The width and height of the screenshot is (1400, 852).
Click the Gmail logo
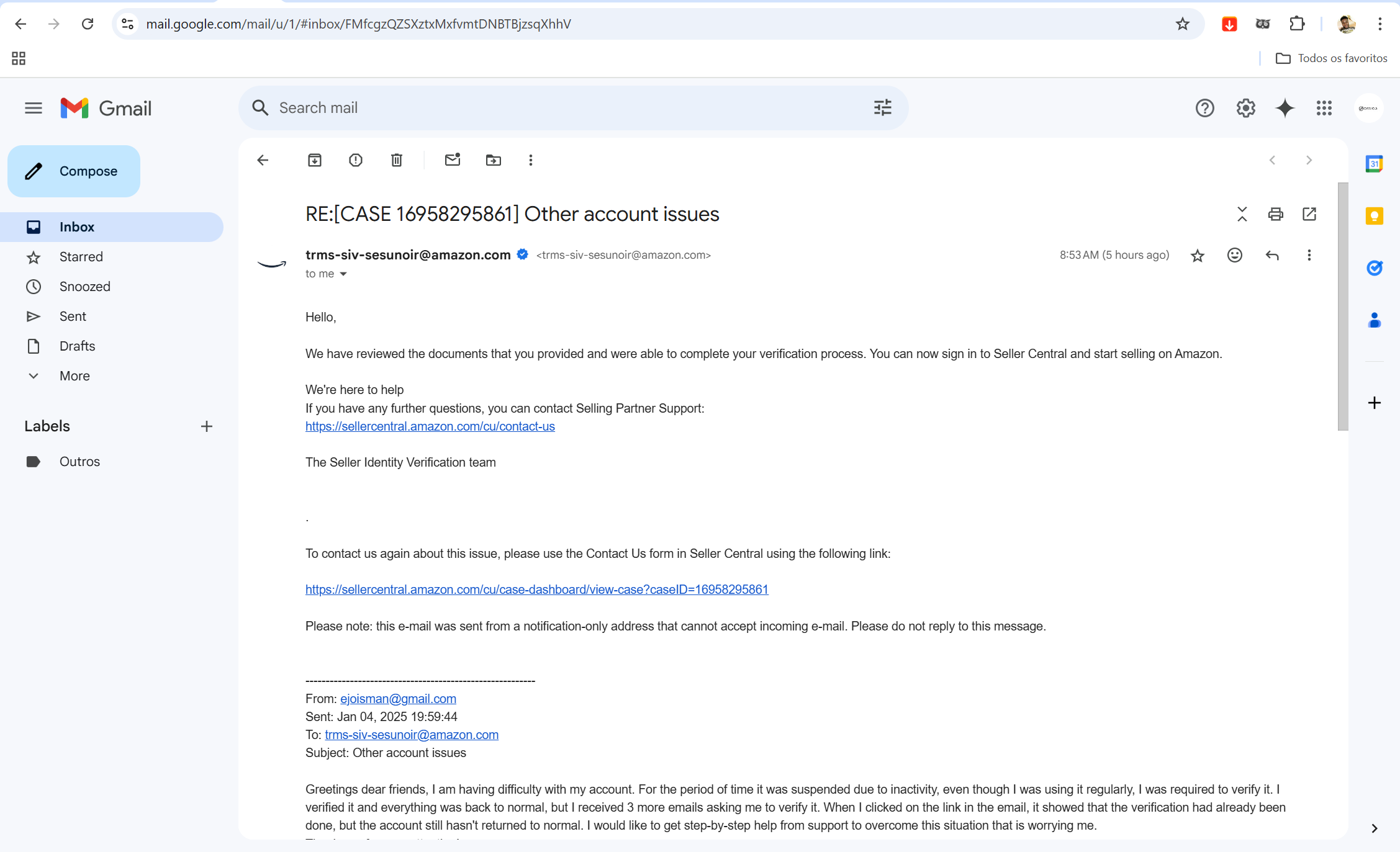coord(106,108)
